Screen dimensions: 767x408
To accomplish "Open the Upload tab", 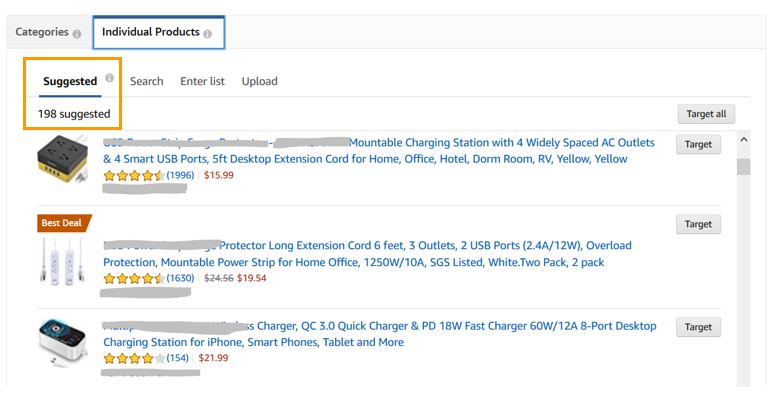I will tap(259, 81).
